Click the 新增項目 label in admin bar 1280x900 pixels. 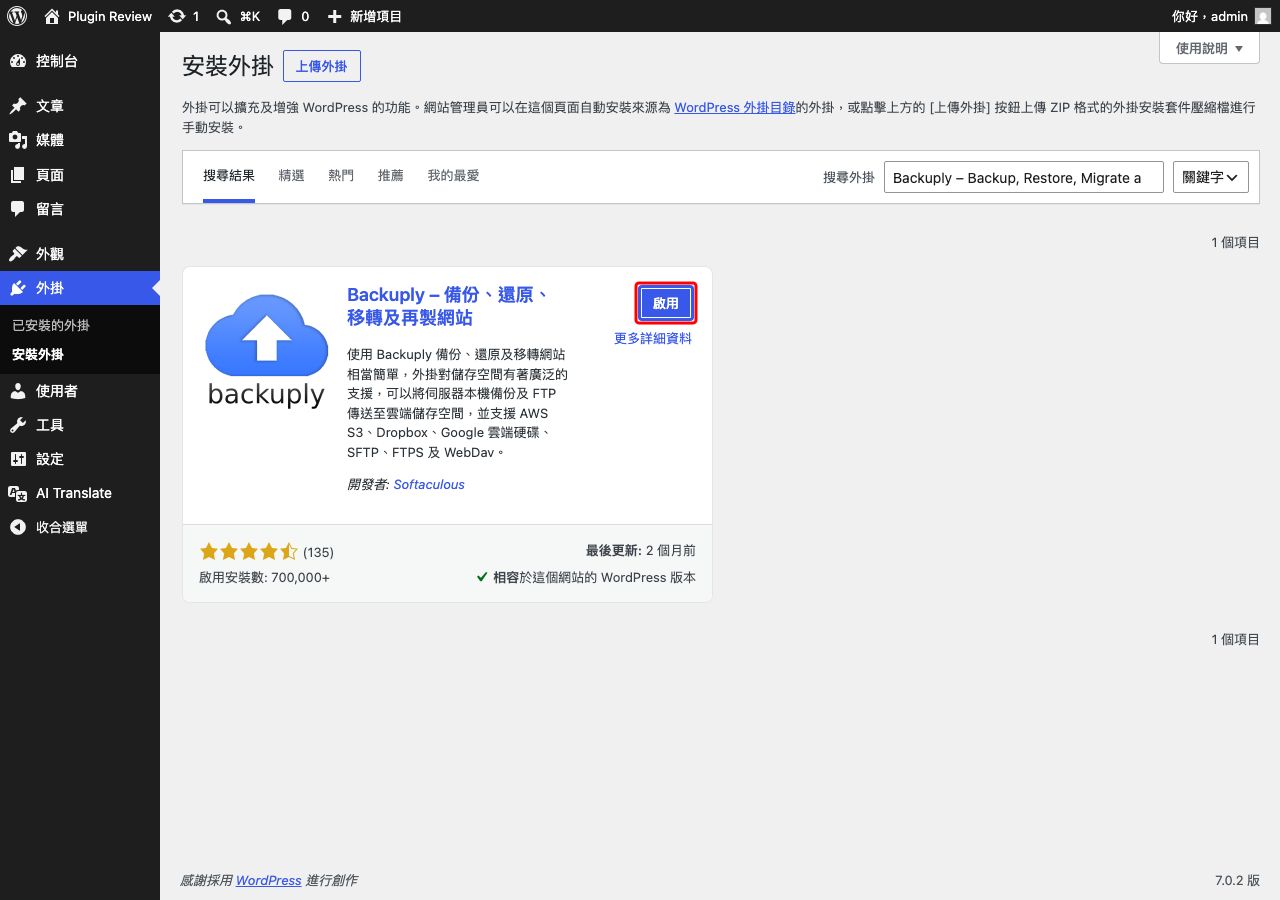point(375,16)
